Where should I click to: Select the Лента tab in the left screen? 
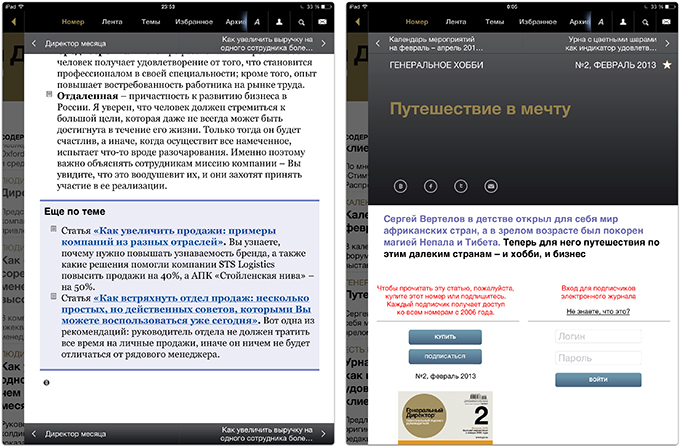point(112,22)
